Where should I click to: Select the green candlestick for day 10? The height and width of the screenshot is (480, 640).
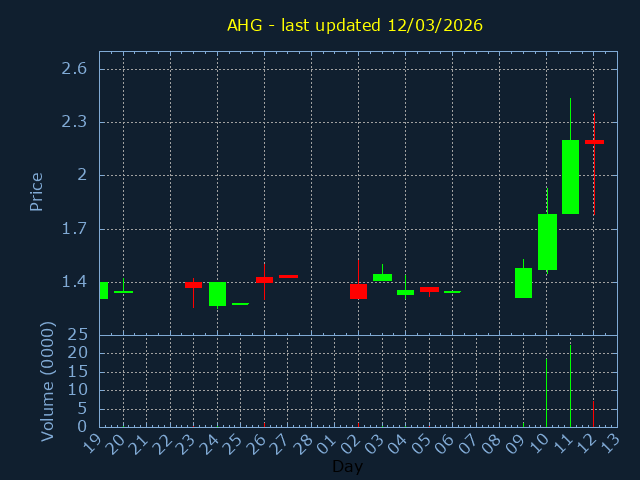[547, 242]
